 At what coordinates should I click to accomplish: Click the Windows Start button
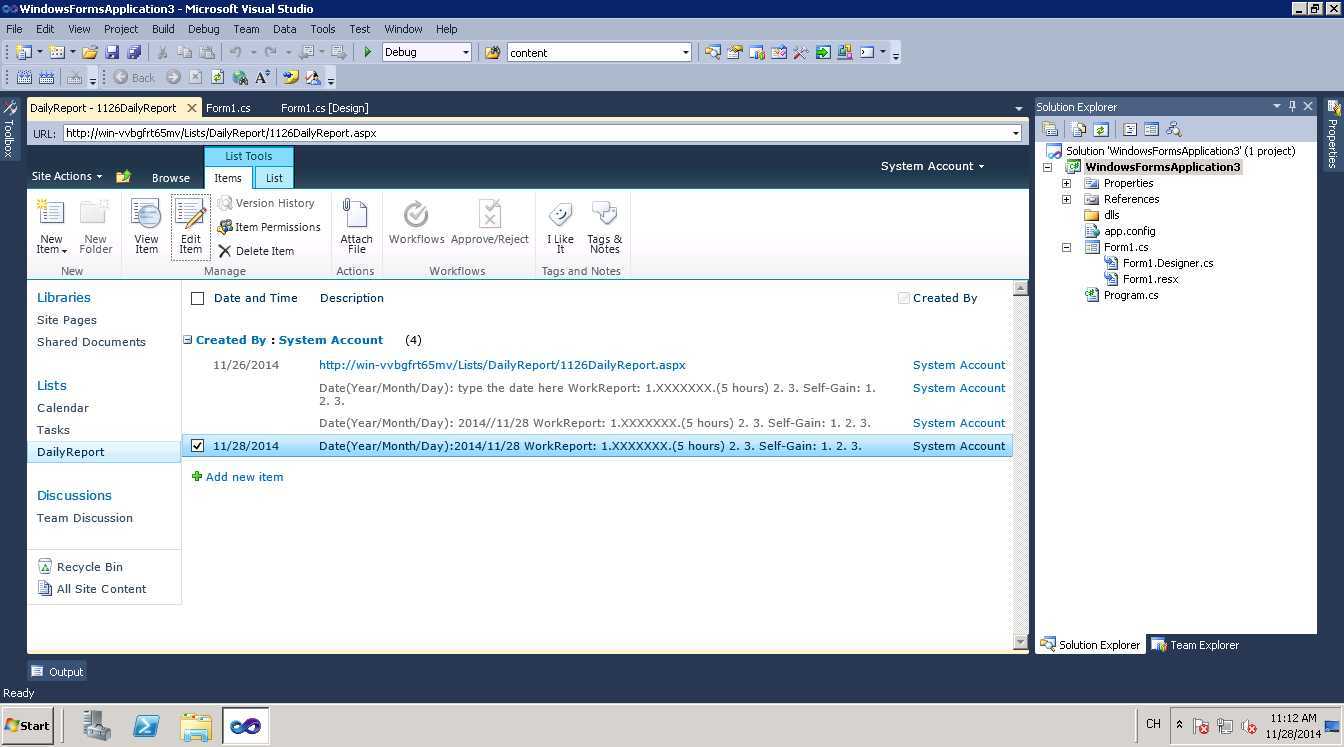pos(27,726)
